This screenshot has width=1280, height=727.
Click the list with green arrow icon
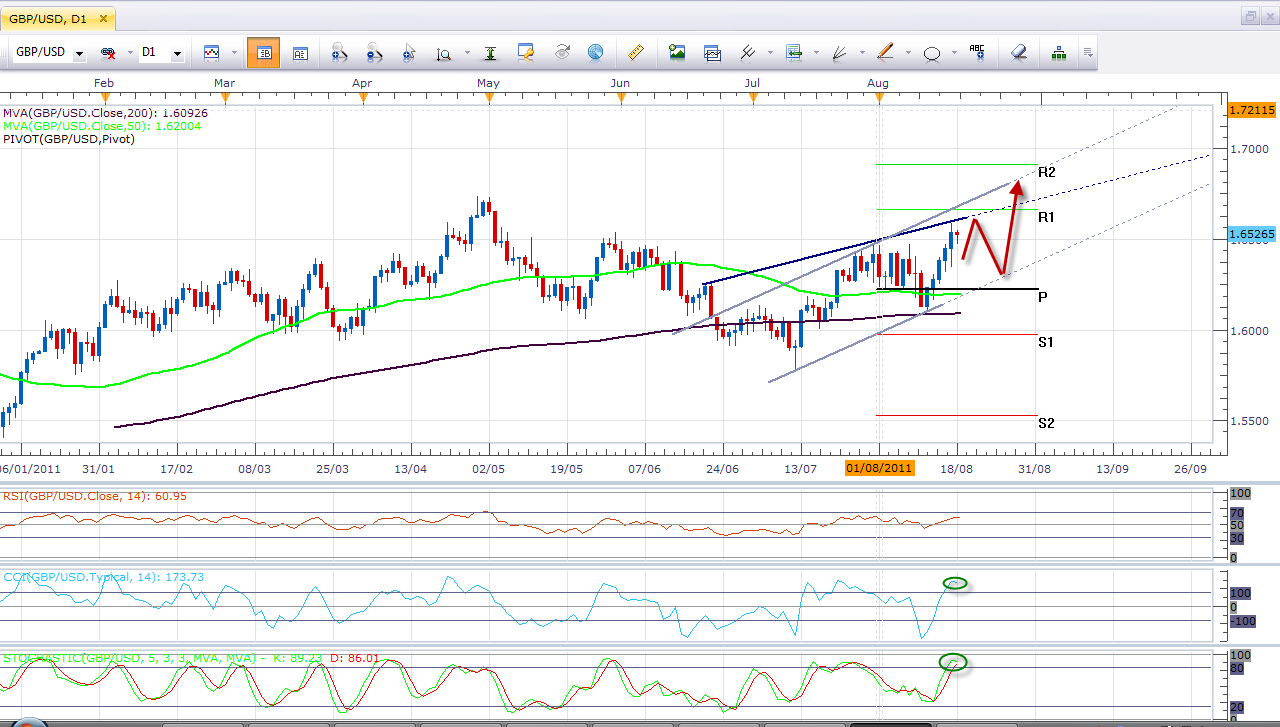(x=795, y=53)
